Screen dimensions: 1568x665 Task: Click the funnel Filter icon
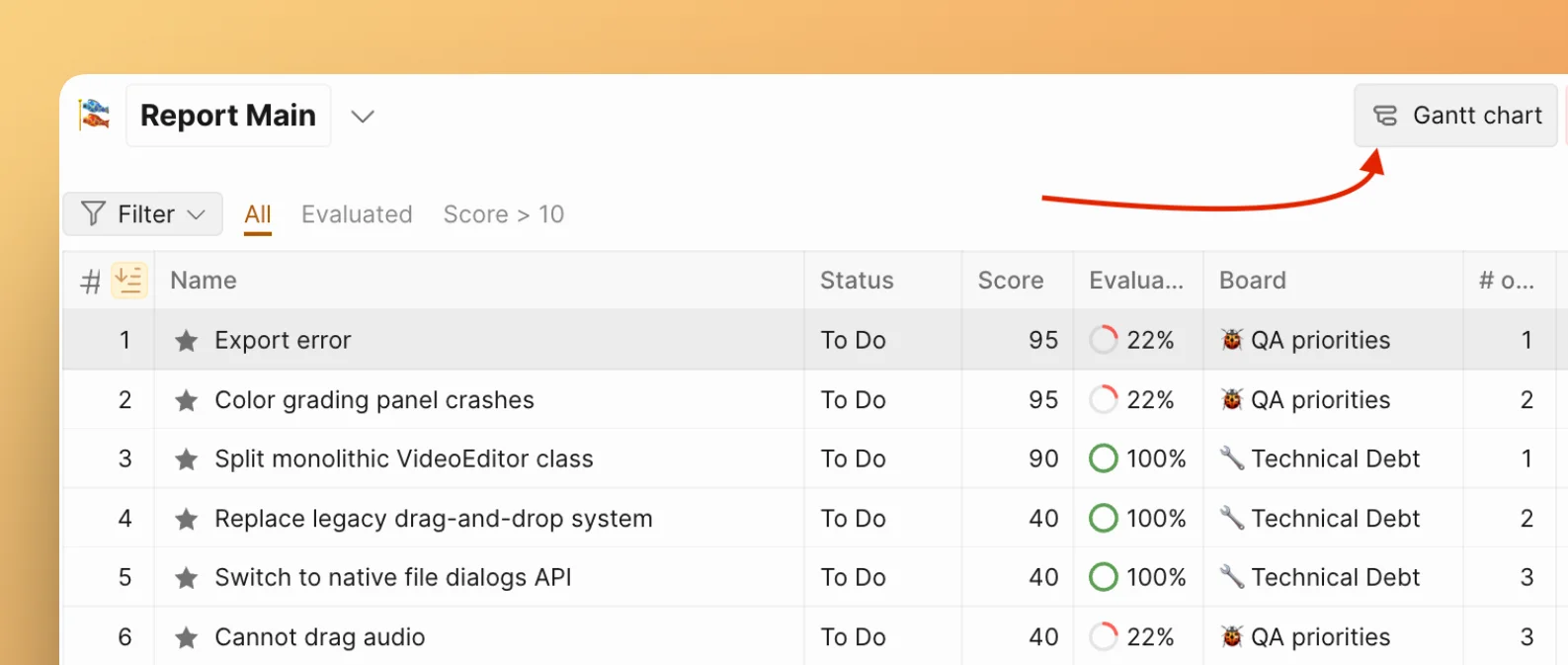click(93, 214)
